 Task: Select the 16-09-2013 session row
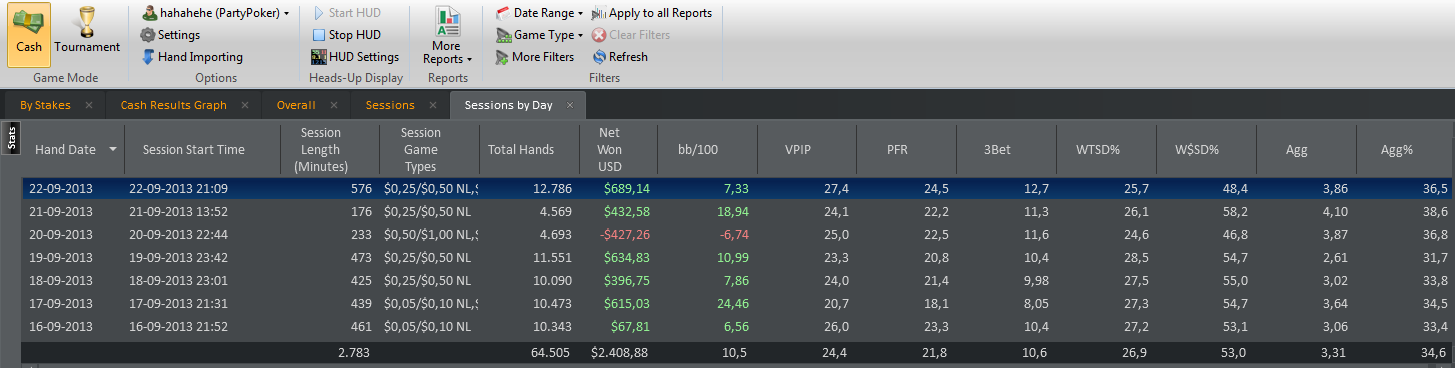coord(738,326)
